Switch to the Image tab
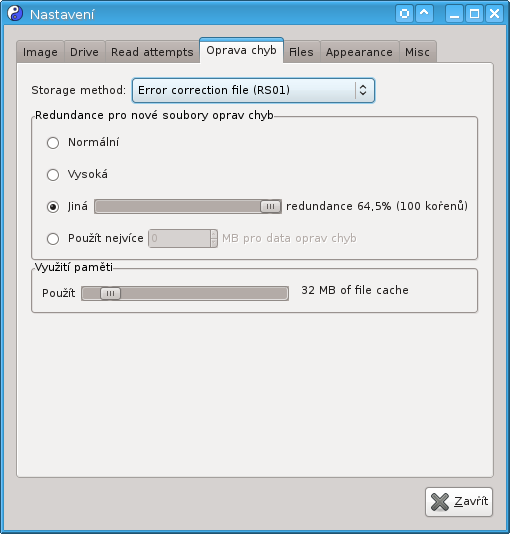Viewport: 510px width, 534px height. click(x=40, y=52)
